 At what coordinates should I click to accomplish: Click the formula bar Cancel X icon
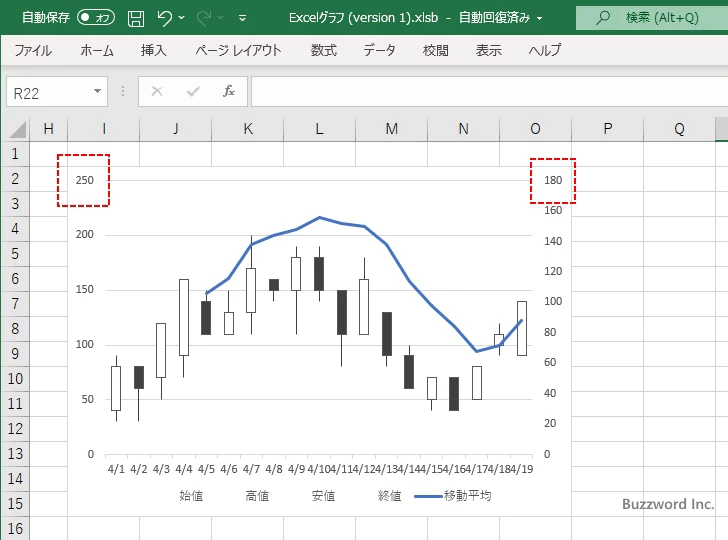pos(157,91)
